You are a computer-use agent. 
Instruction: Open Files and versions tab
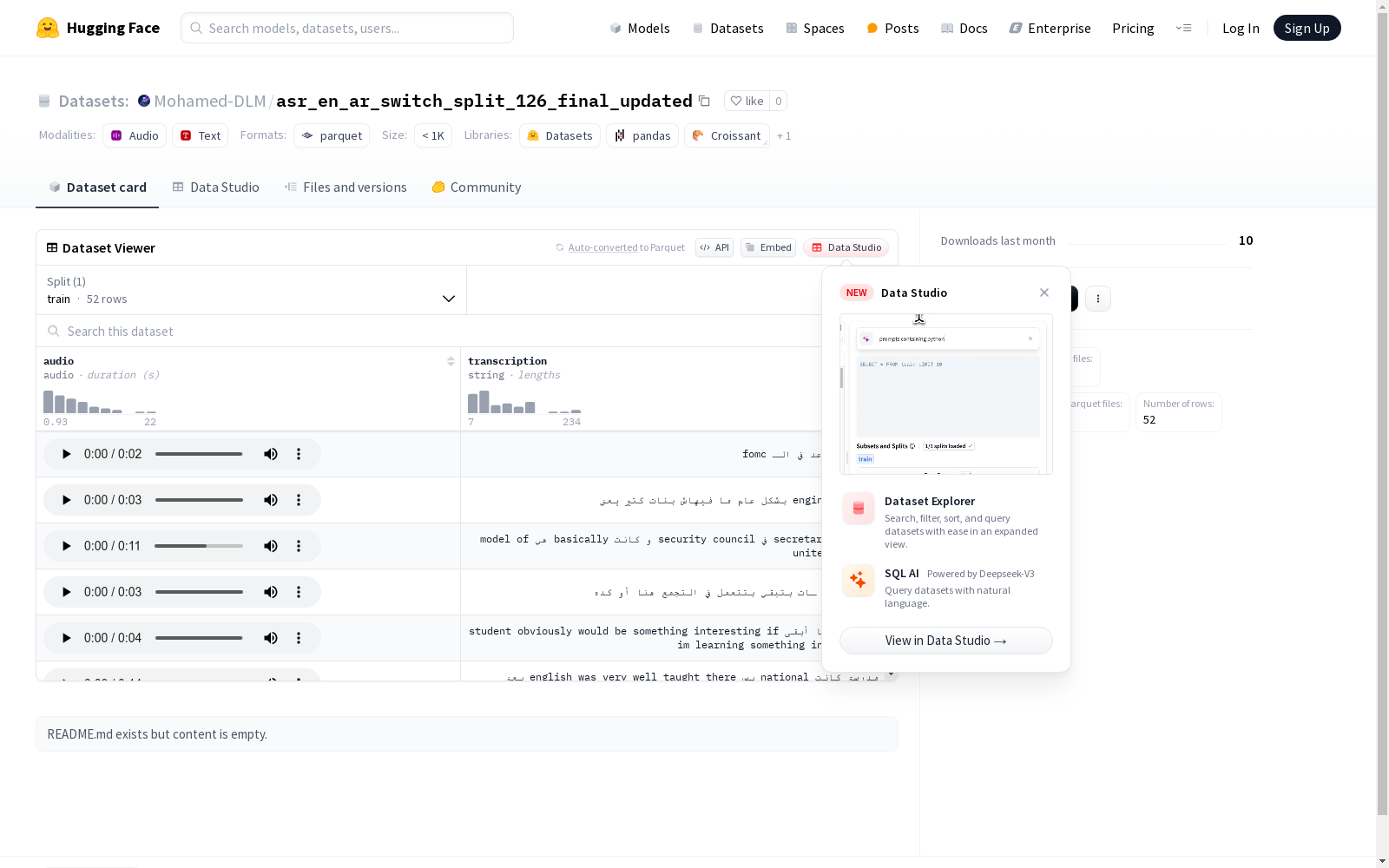[x=346, y=187]
